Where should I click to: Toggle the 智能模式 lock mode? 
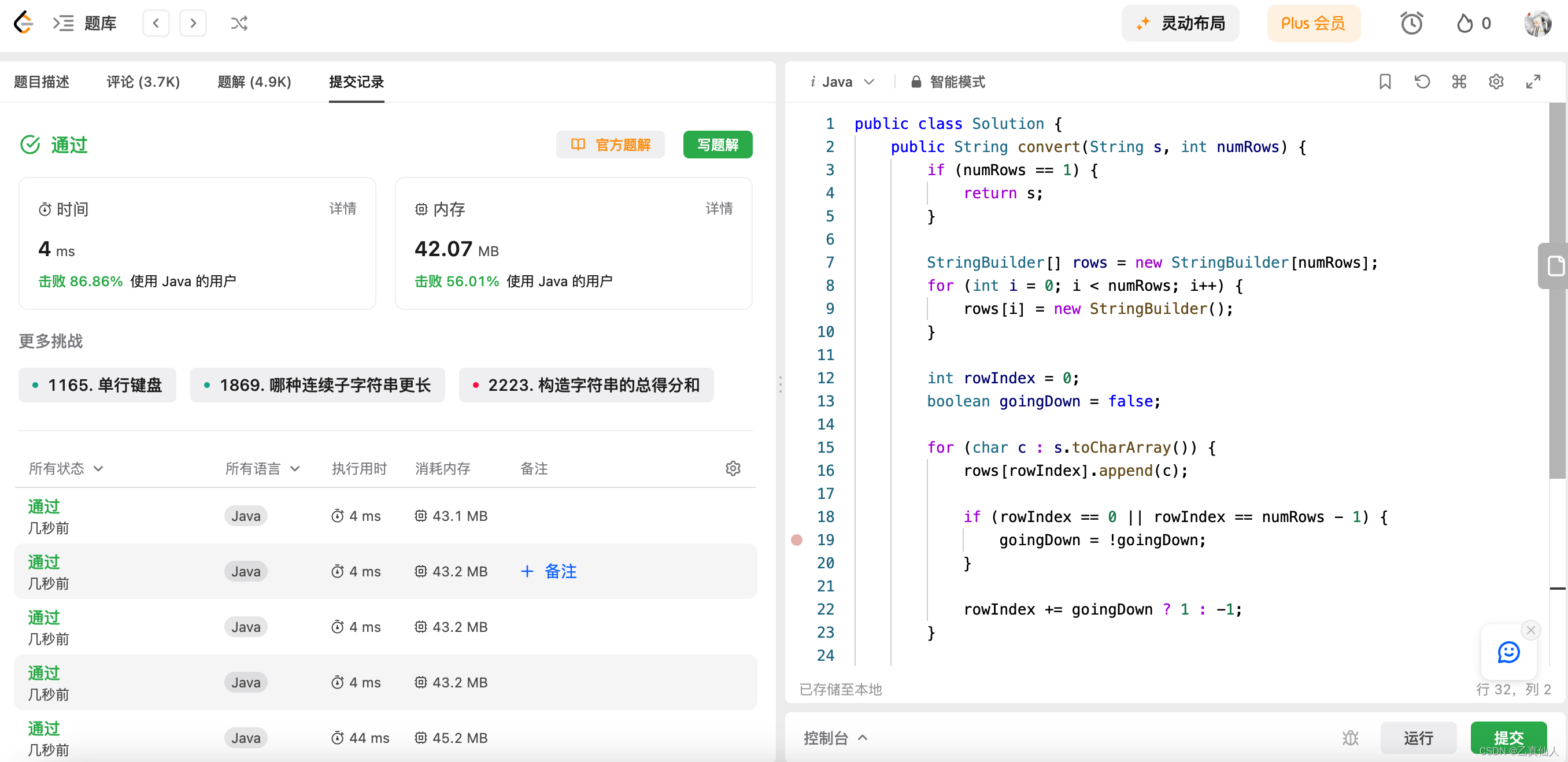[948, 82]
